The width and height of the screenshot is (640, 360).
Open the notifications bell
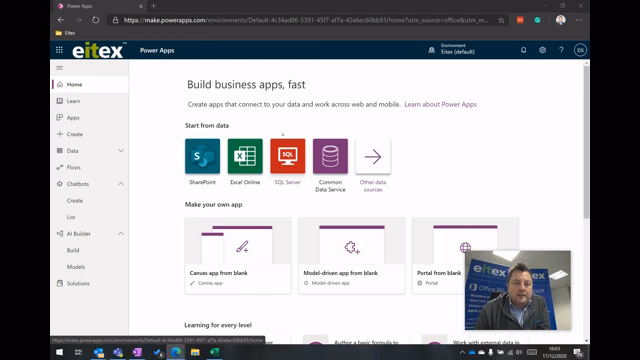pyautogui.click(x=523, y=50)
